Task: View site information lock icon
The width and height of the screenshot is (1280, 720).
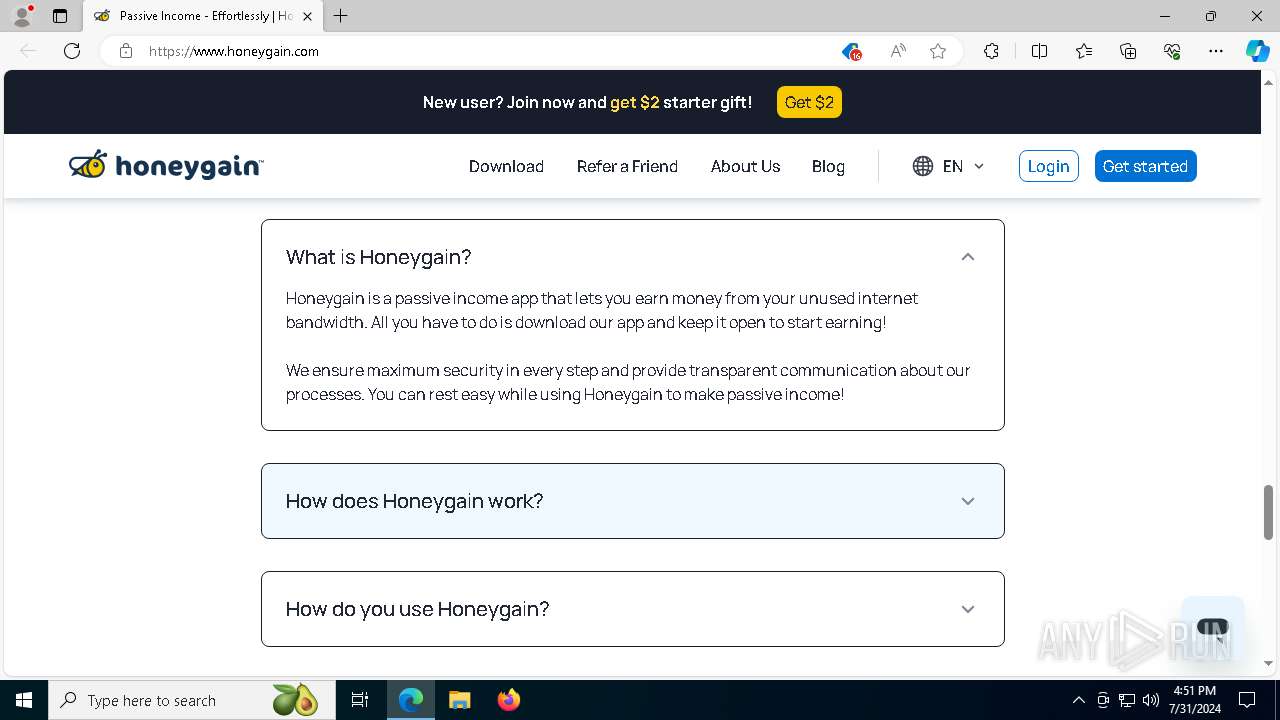Action: coord(126,51)
